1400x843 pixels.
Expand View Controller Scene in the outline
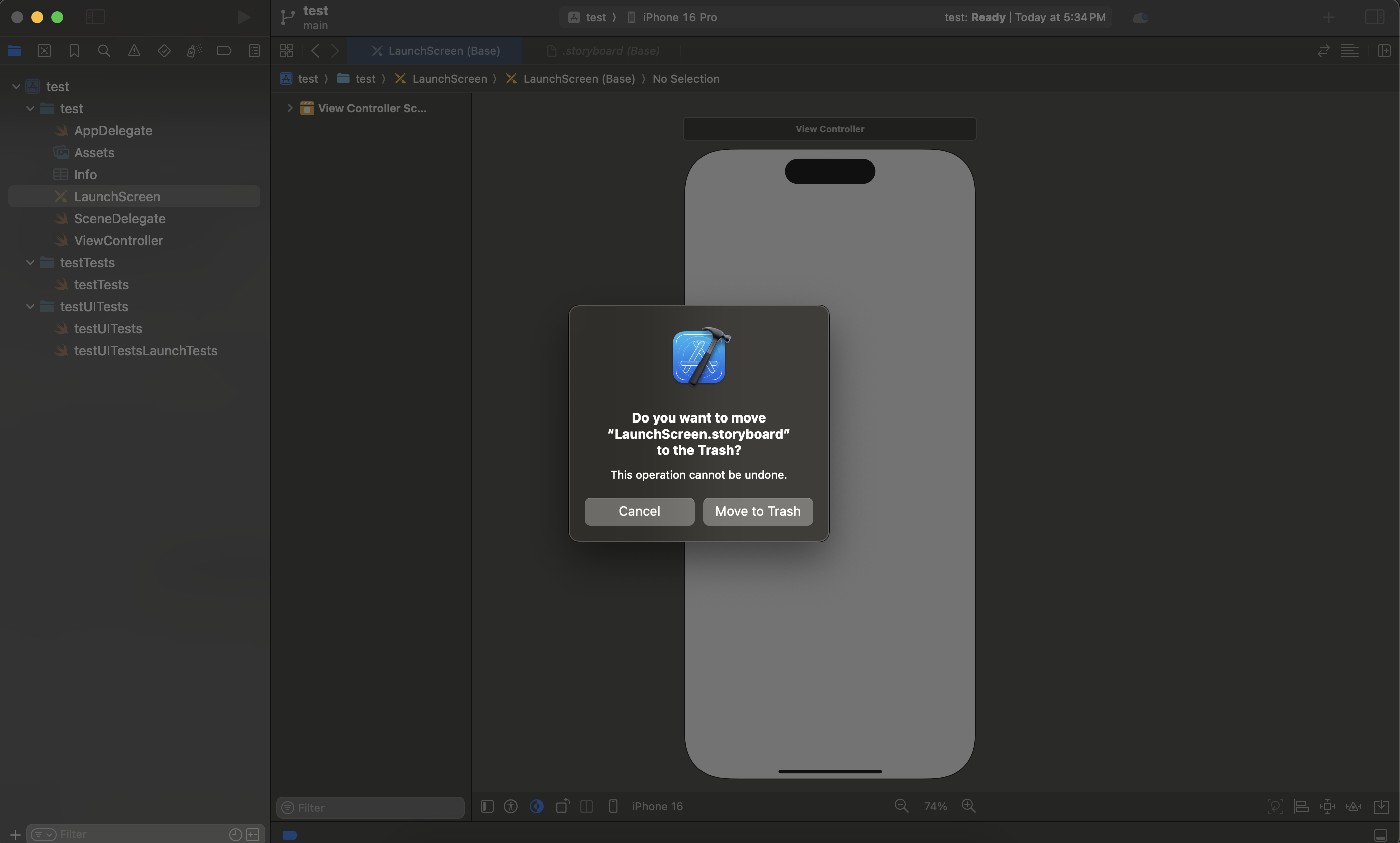coord(290,108)
